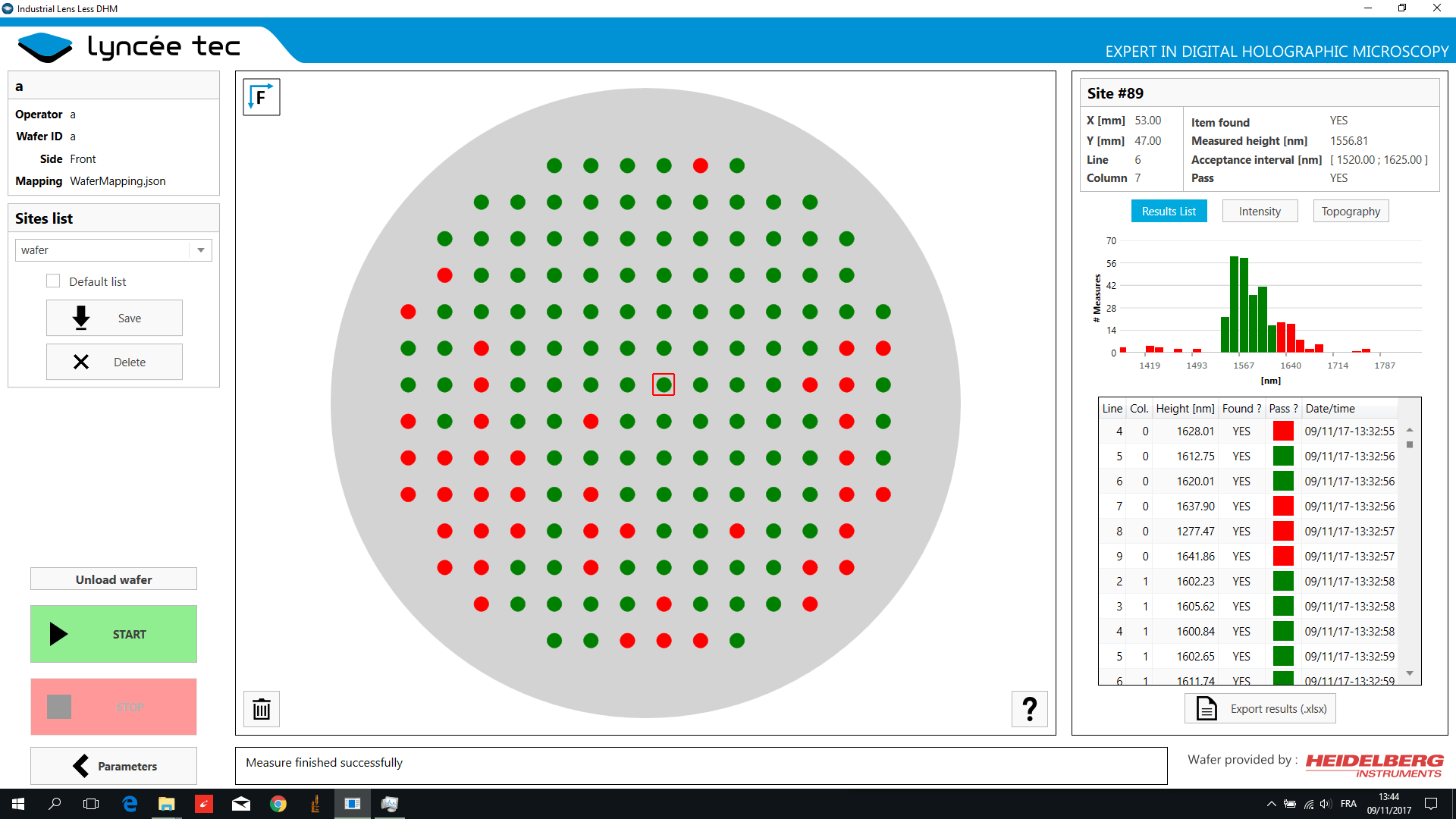Open Chrome from the taskbar
This screenshot has width=1456, height=819.
click(x=278, y=804)
